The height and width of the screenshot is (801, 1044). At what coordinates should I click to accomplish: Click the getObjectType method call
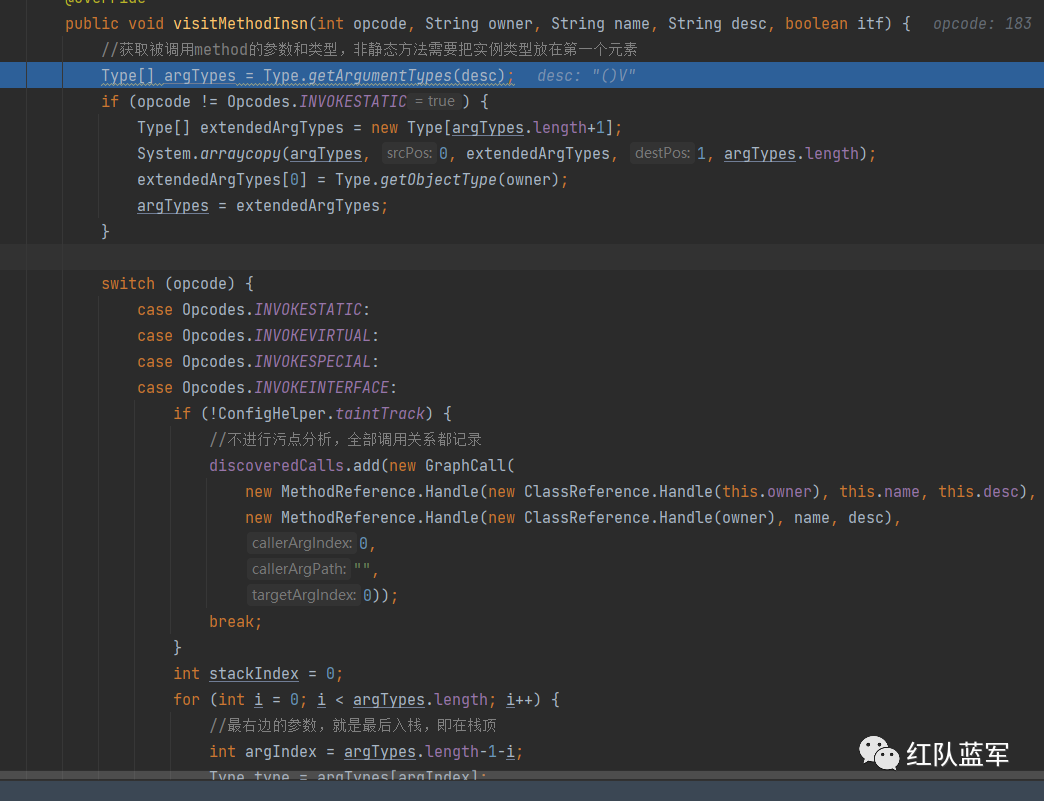(x=439, y=179)
